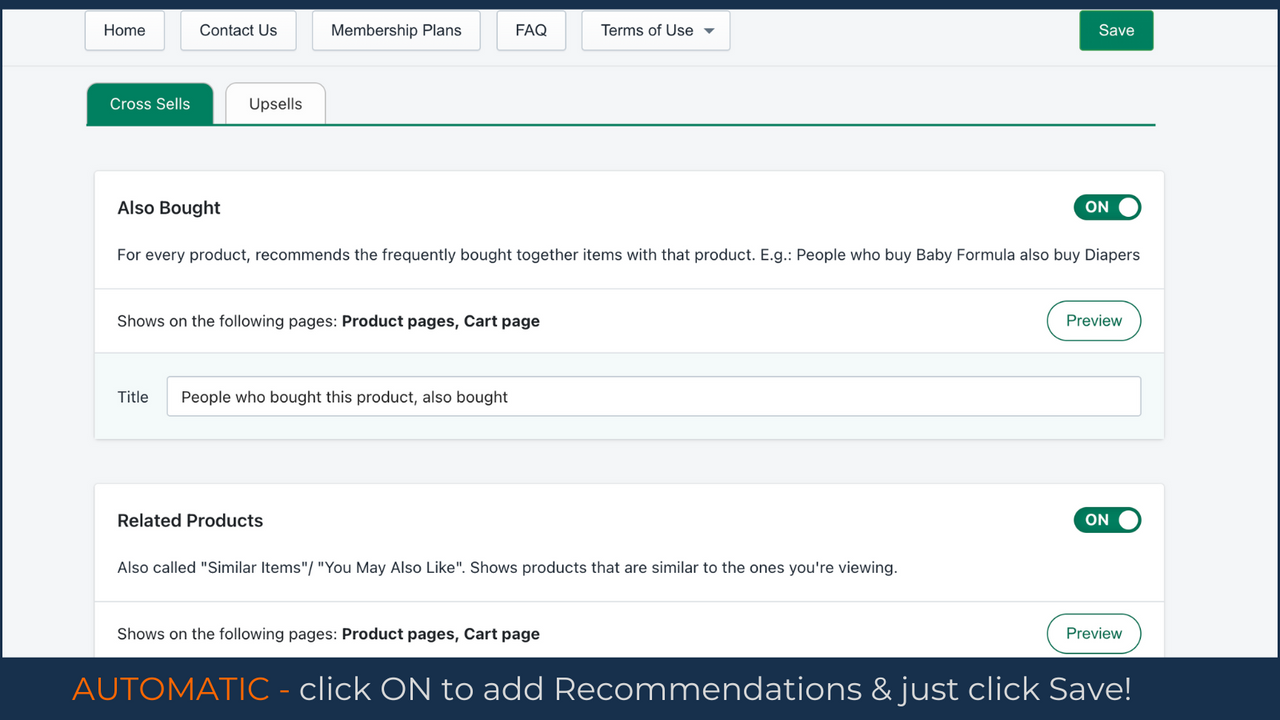
Task: Click the "You May Also Like" description text
Action: [507, 568]
